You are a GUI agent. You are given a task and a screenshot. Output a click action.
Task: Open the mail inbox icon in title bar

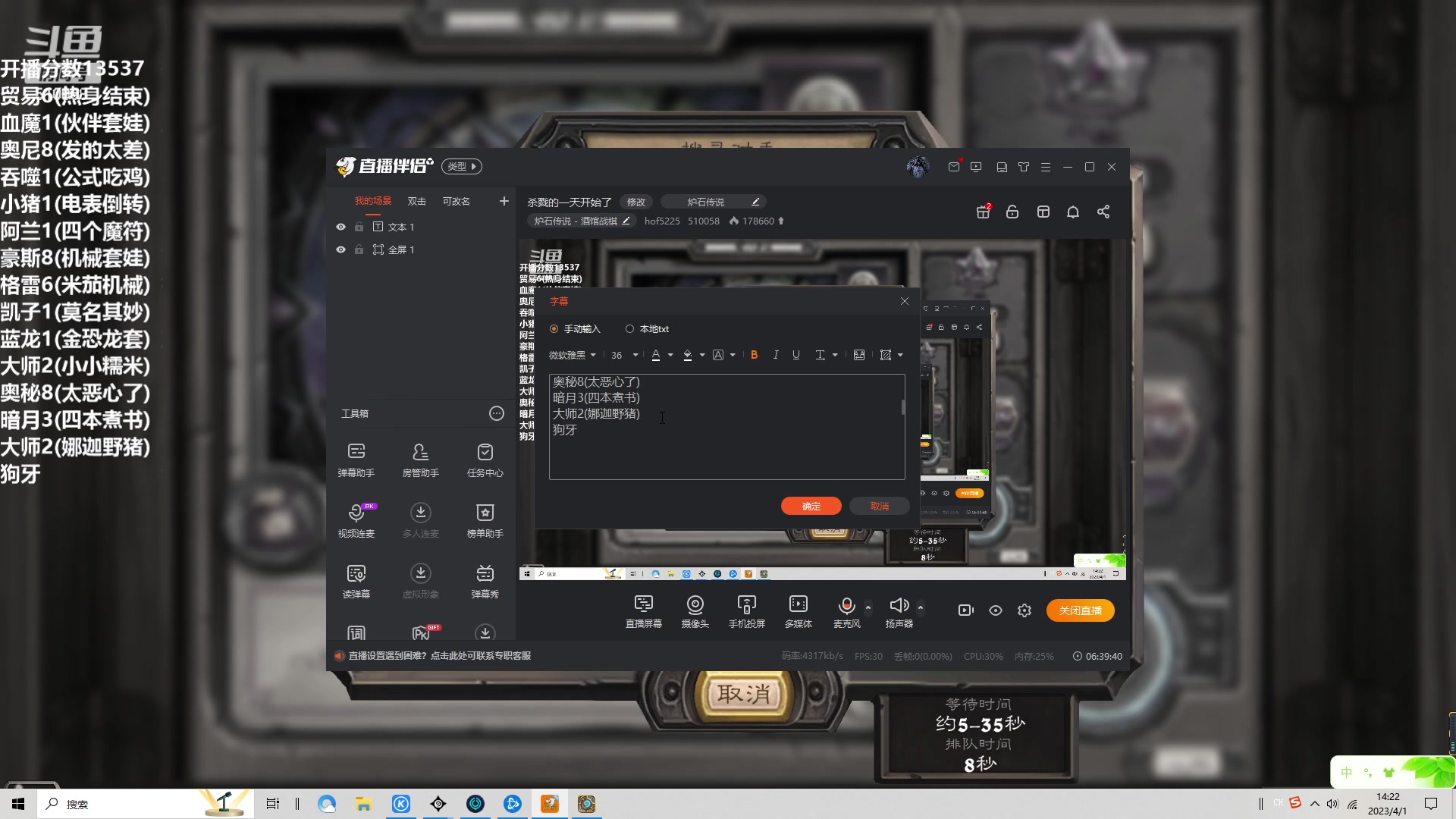pos(954,167)
